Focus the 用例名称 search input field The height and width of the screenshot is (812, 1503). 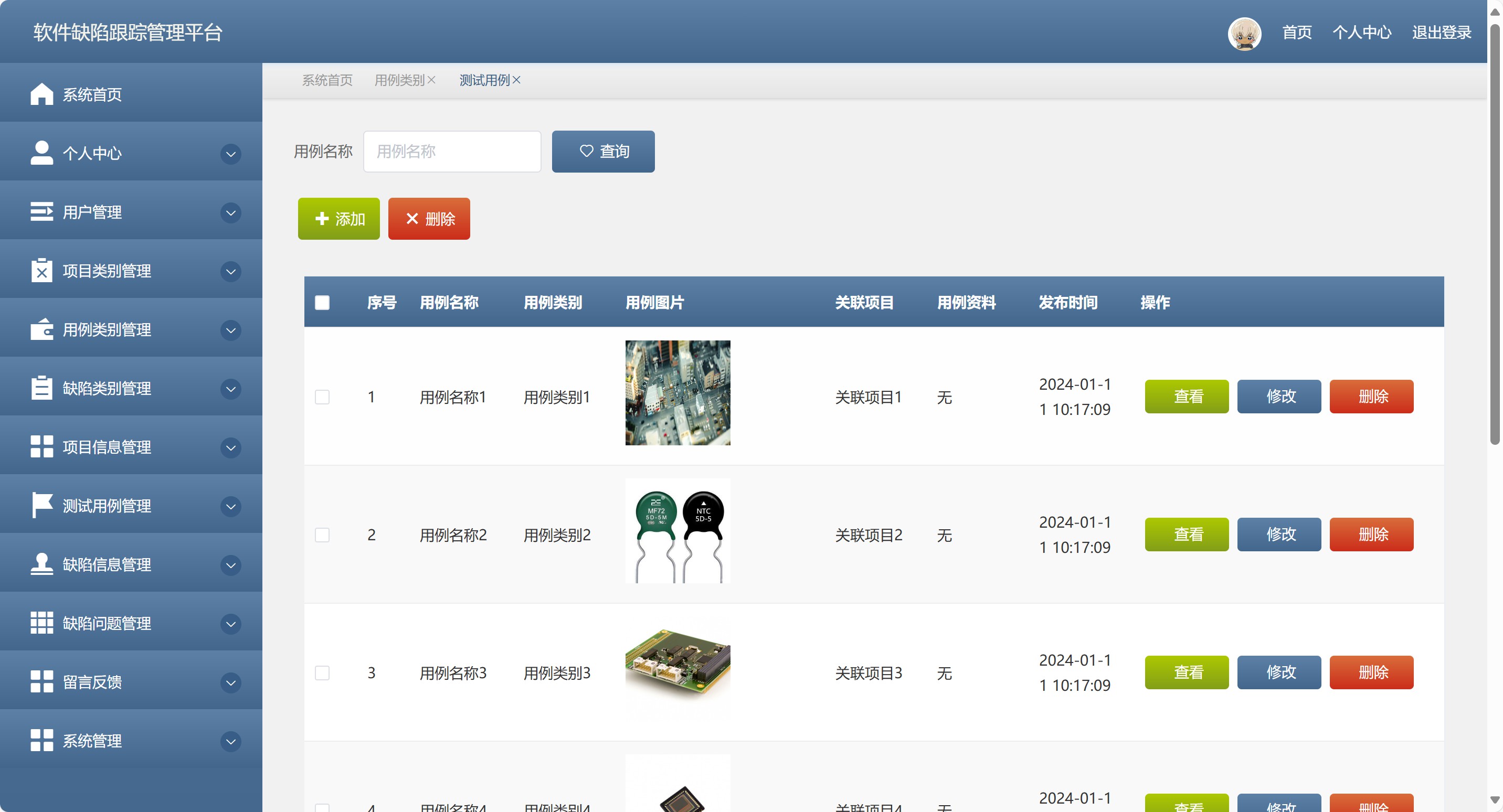coord(452,152)
